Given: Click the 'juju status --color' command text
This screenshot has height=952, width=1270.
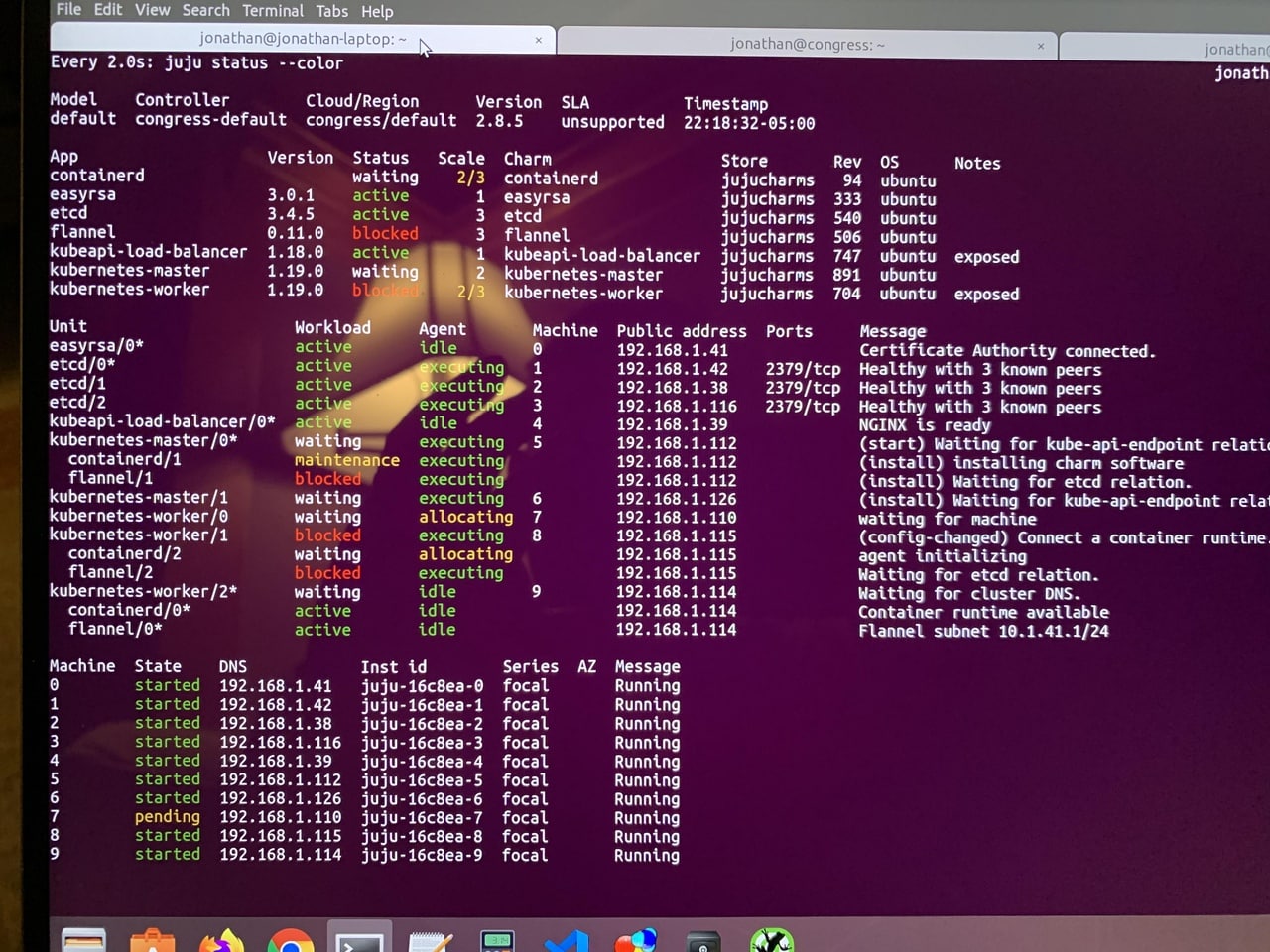Looking at the screenshot, I should pos(254,62).
